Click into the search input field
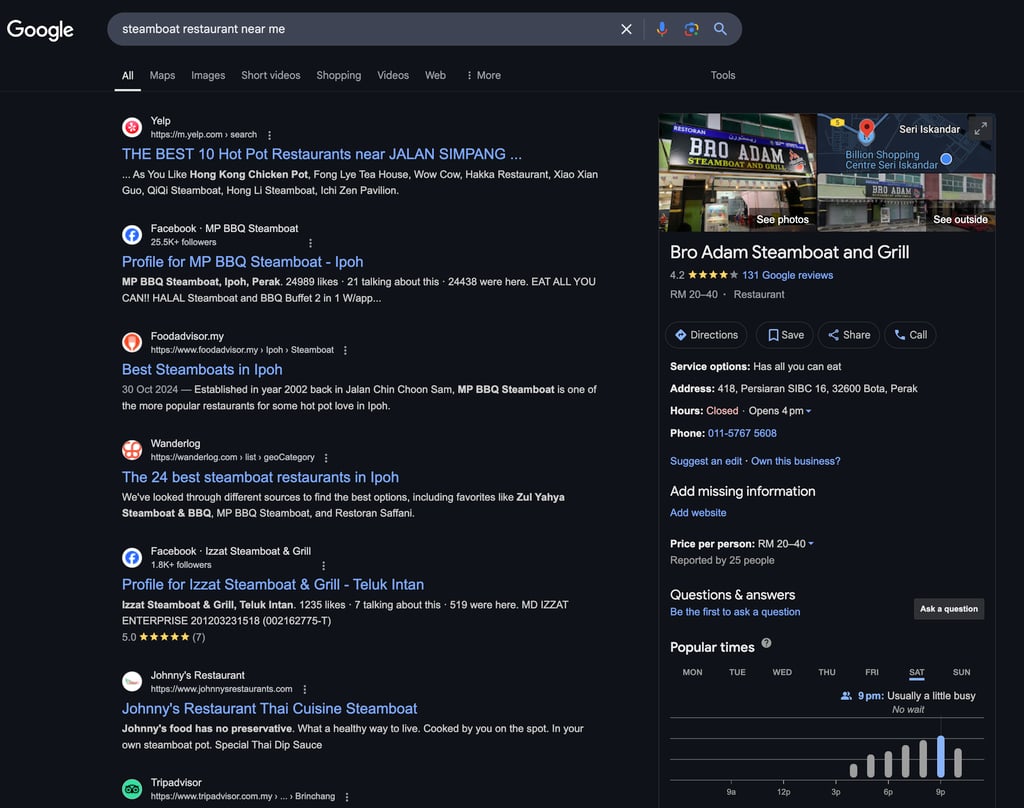The height and width of the screenshot is (808, 1024). tap(366, 29)
